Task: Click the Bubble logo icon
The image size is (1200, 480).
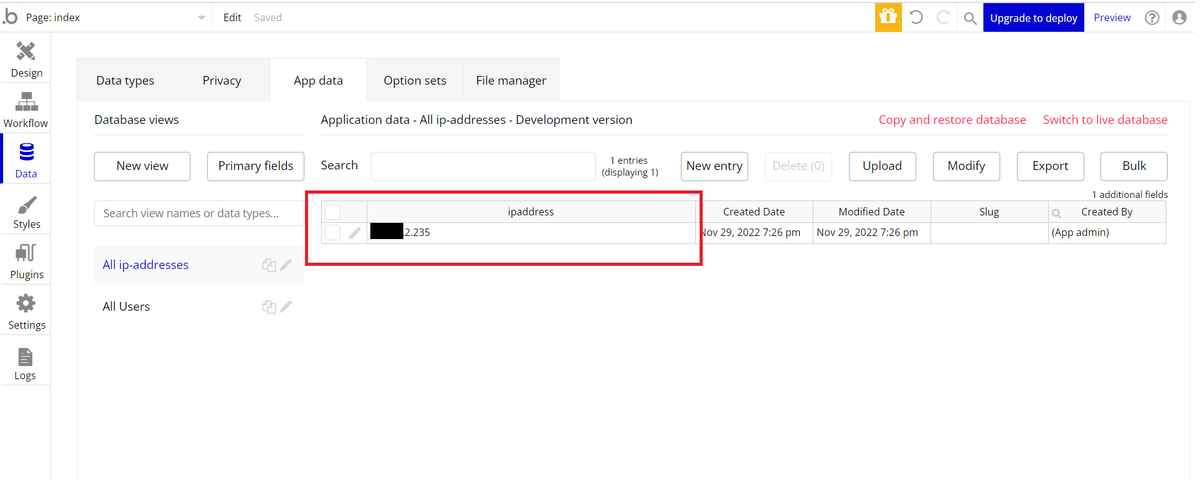Action: [x=11, y=17]
